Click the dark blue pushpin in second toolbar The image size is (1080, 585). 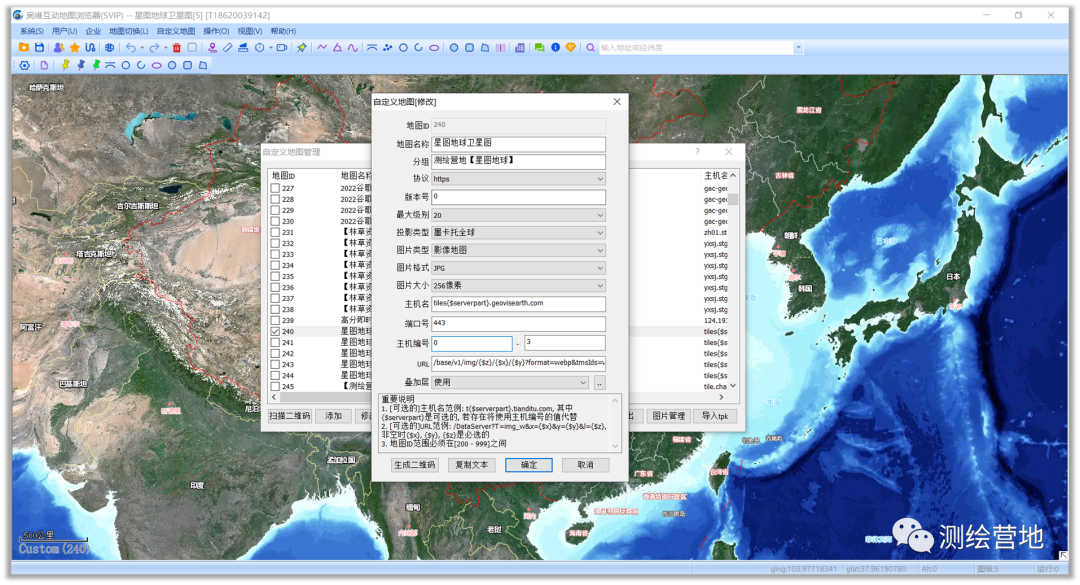[81, 65]
